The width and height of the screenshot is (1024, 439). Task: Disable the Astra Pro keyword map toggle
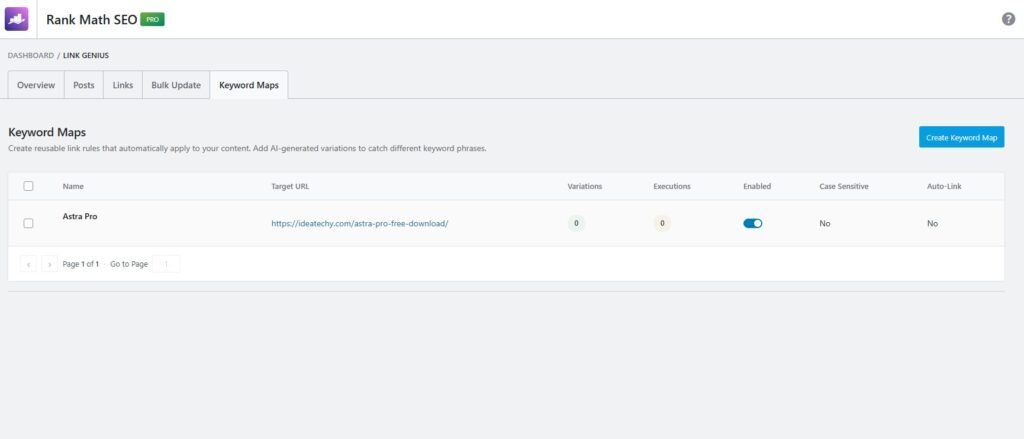[x=752, y=223]
